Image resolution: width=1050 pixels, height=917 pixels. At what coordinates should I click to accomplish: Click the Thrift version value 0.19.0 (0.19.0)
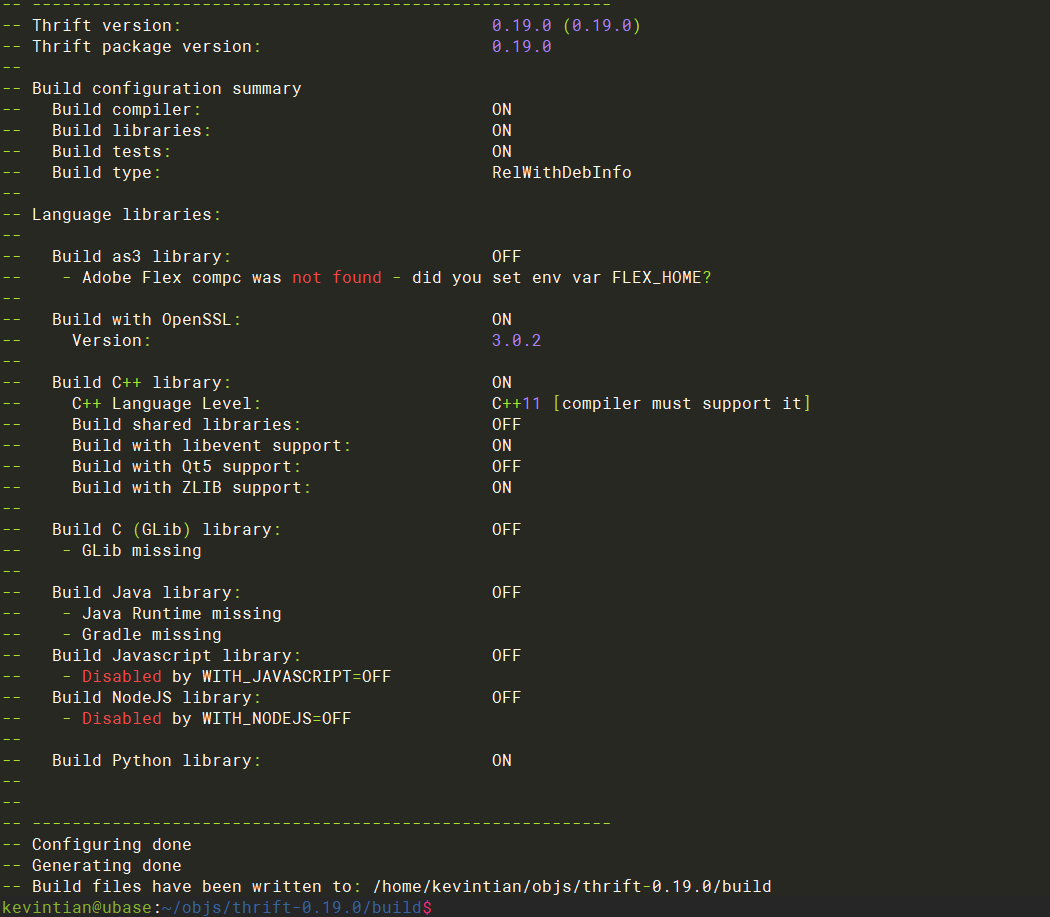point(565,25)
